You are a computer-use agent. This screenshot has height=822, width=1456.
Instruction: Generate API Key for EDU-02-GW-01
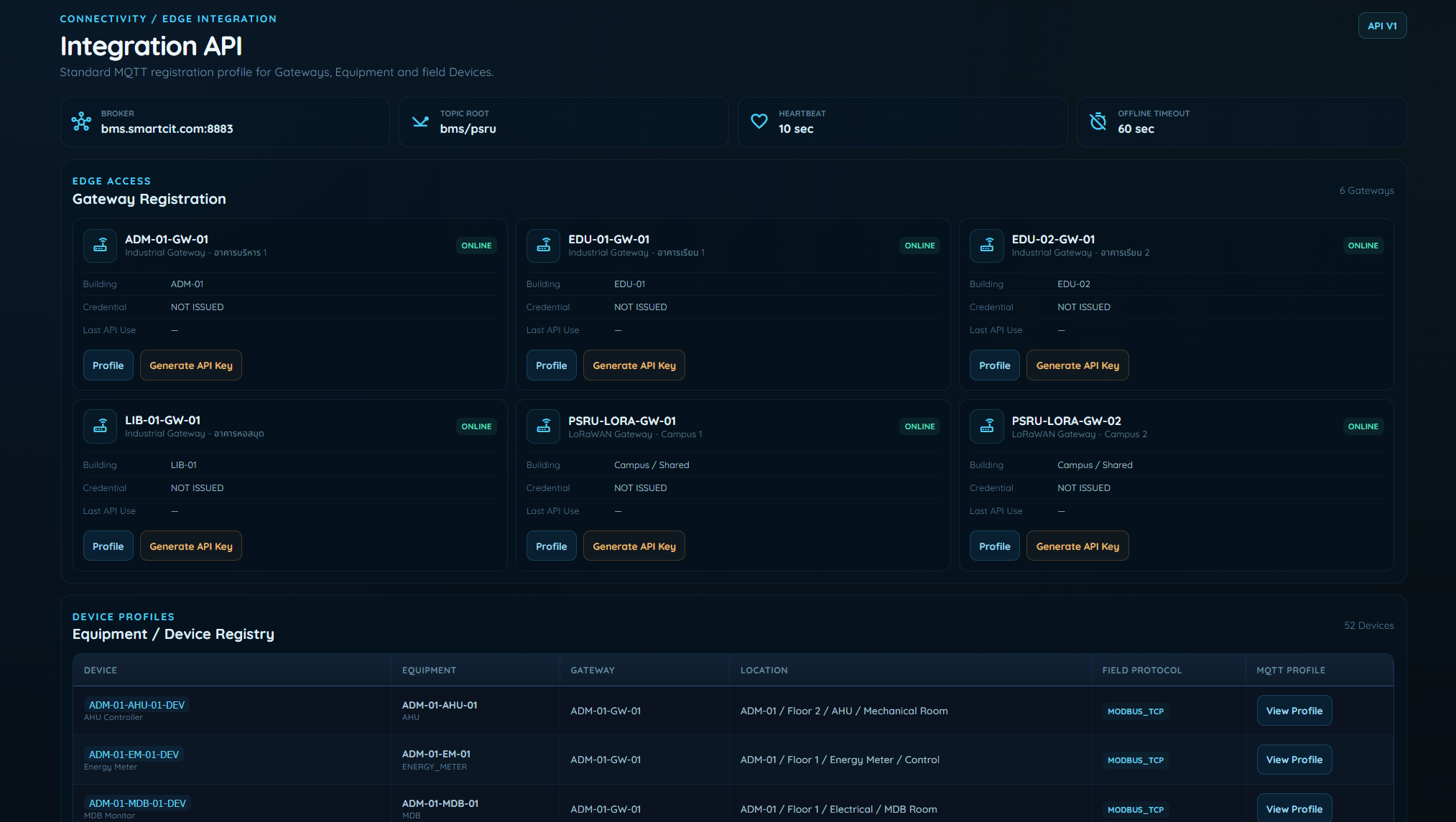tap(1077, 365)
